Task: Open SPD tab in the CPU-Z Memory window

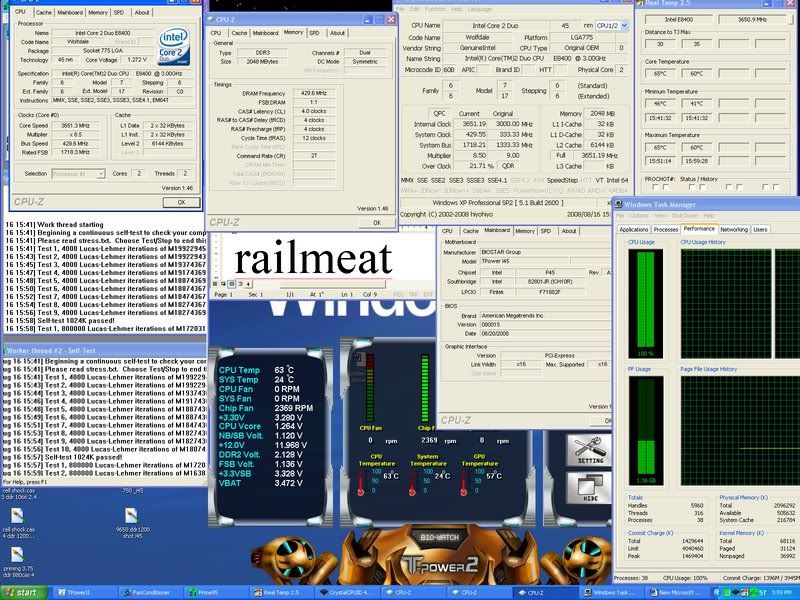Action: pyautogui.click(x=314, y=33)
